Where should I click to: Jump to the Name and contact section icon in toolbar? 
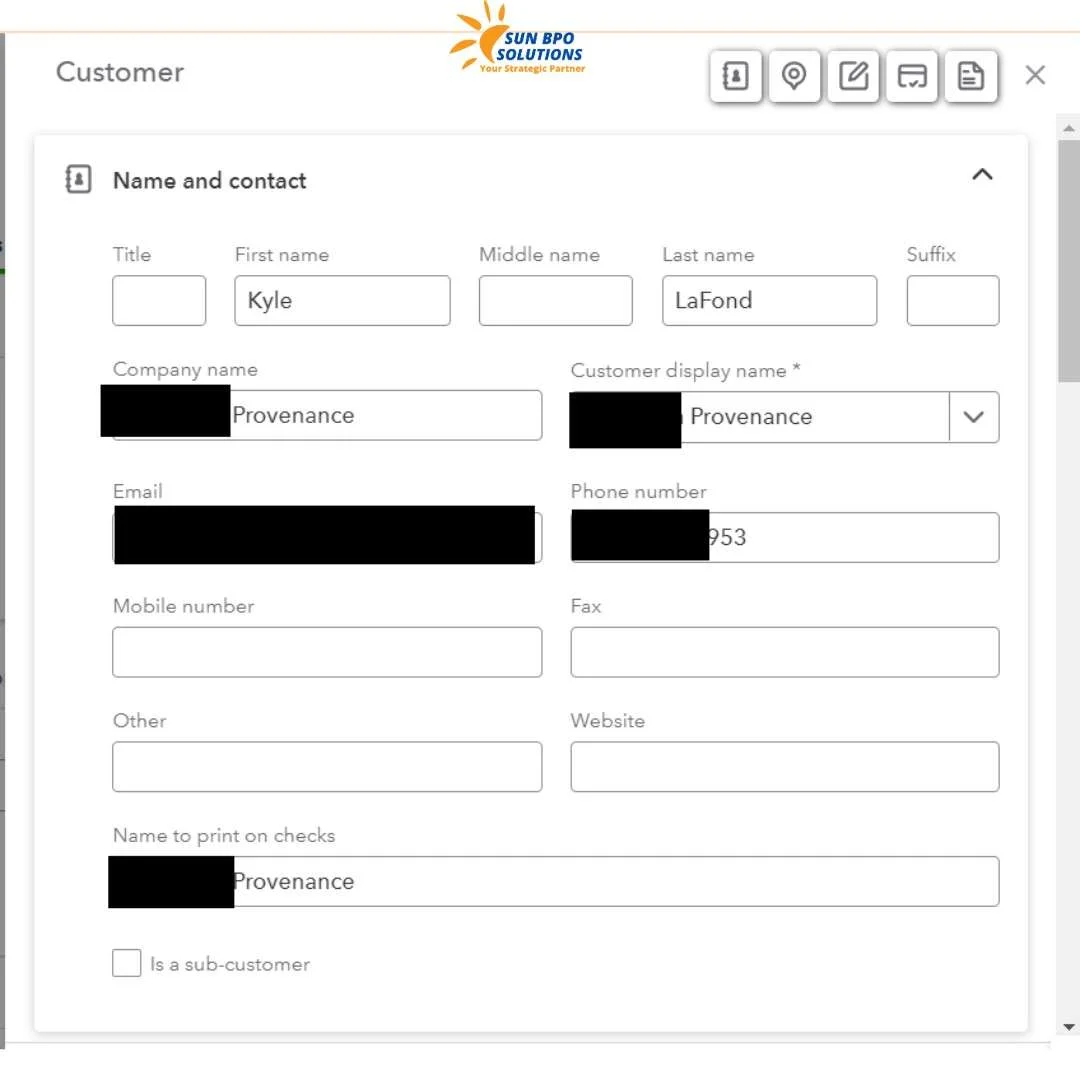pos(735,76)
